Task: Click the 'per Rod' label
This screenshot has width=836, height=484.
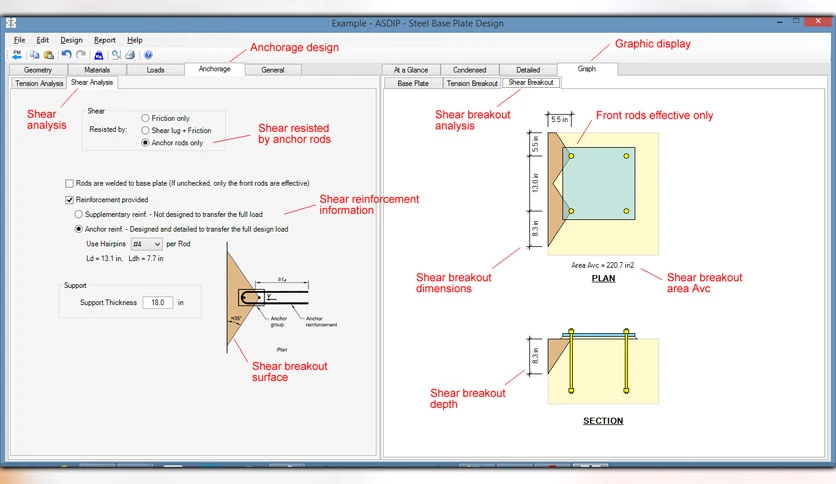Action: 178,244
